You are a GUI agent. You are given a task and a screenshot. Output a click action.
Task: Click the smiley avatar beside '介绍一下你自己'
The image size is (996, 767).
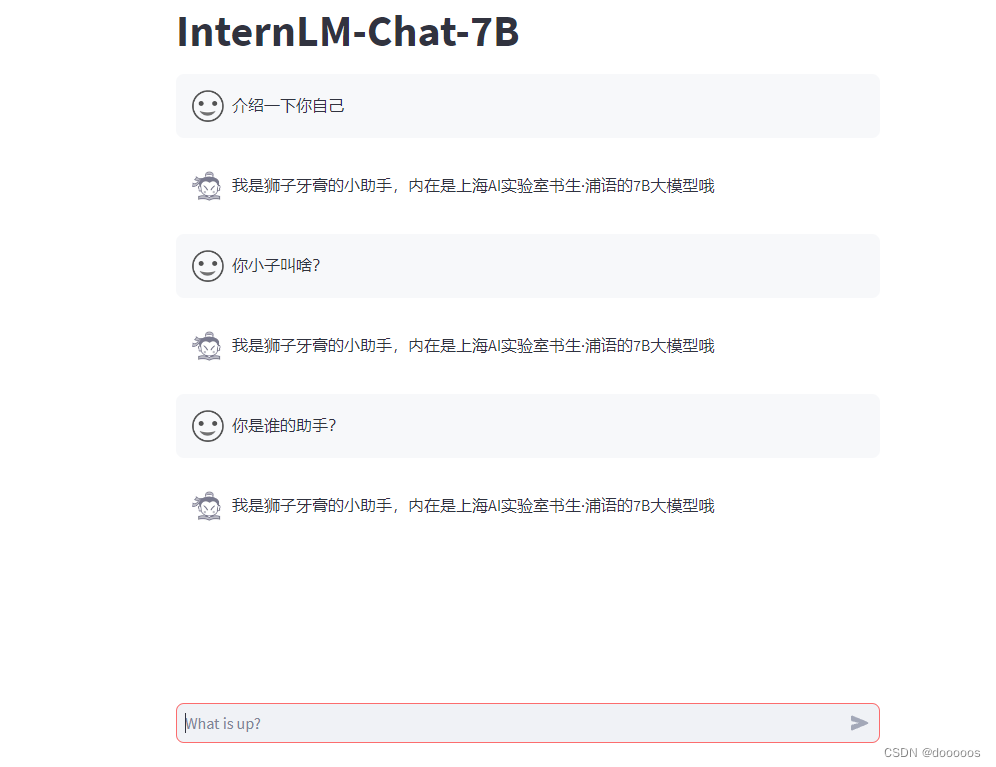[x=207, y=106]
